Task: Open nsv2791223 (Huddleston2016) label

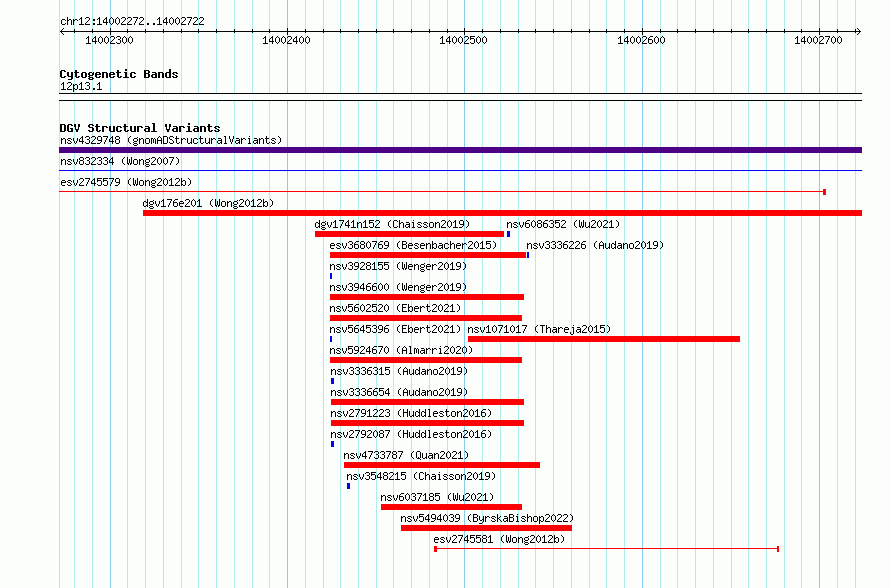Action: point(411,413)
